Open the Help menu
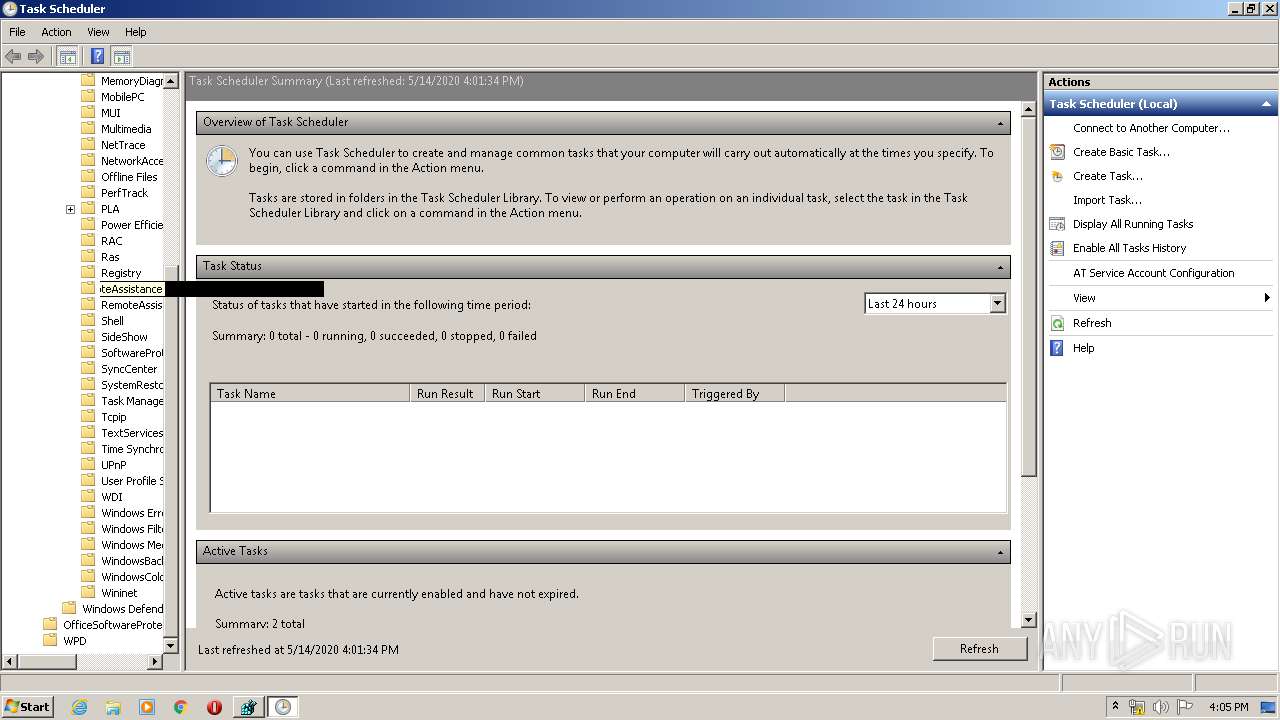Viewport: 1280px width, 720px height. coord(136,32)
